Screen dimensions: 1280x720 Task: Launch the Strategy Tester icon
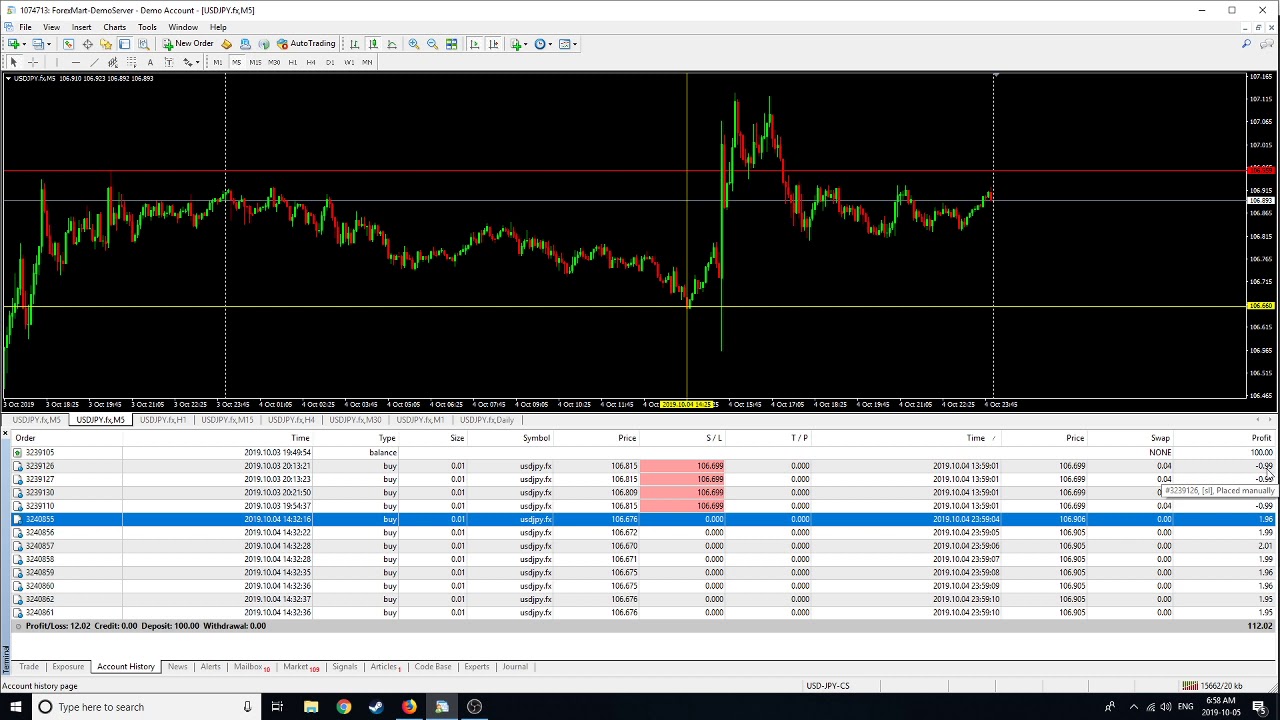144,44
